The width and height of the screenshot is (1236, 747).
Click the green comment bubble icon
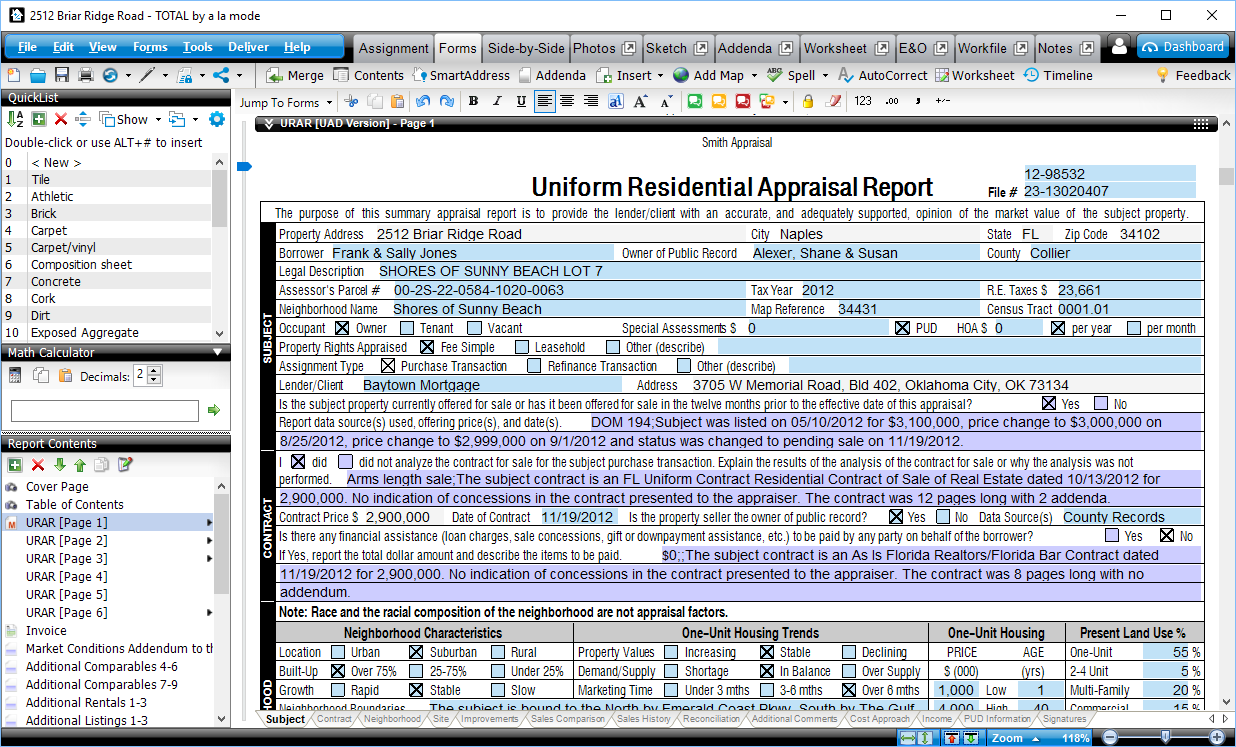click(694, 101)
